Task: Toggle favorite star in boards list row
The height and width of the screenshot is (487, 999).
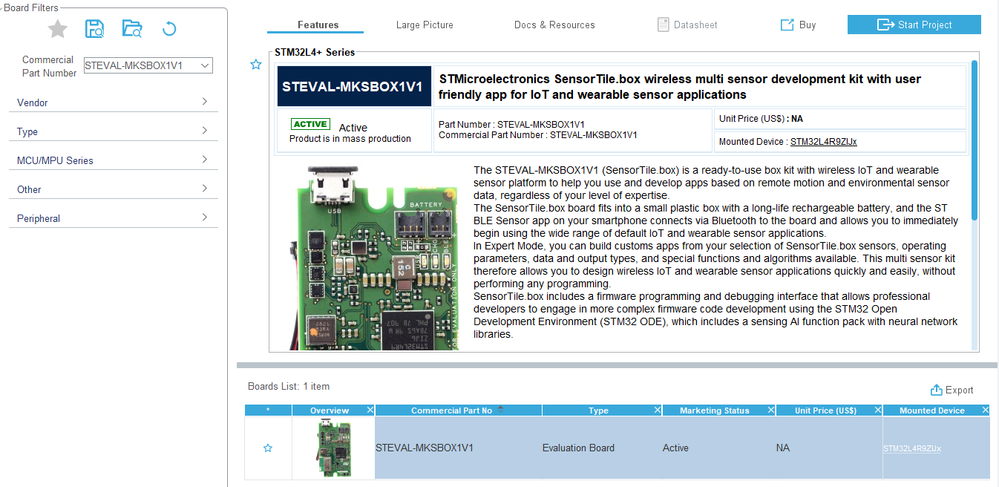Action: [268, 448]
